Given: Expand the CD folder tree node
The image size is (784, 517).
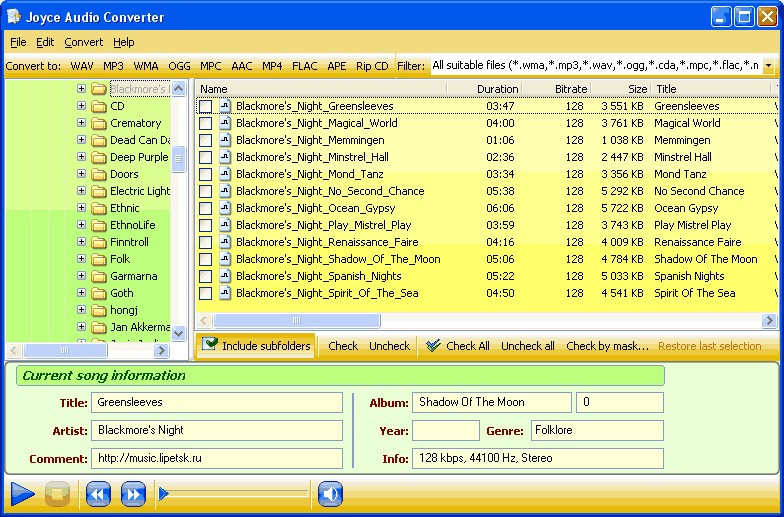Looking at the screenshot, I should pyautogui.click(x=81, y=106).
